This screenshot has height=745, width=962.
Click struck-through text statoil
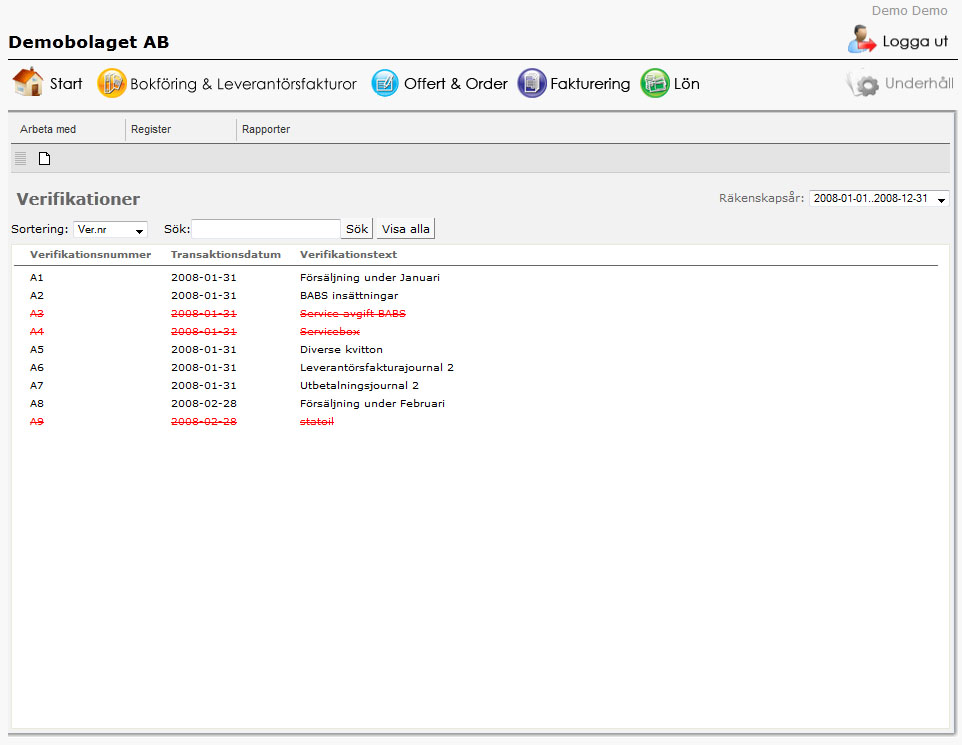[x=317, y=422]
